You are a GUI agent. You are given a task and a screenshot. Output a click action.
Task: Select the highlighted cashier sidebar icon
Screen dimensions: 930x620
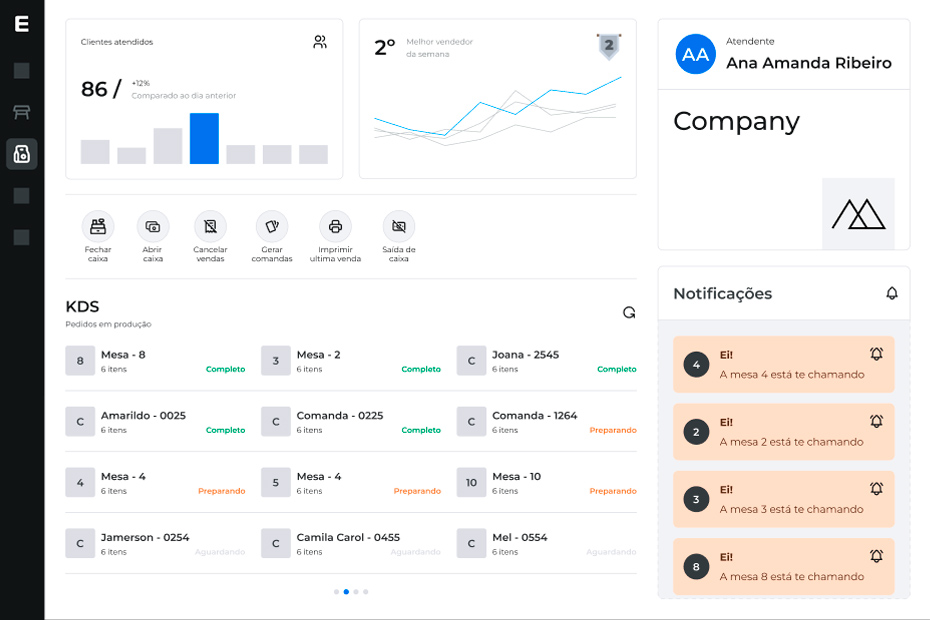pyautogui.click(x=22, y=154)
